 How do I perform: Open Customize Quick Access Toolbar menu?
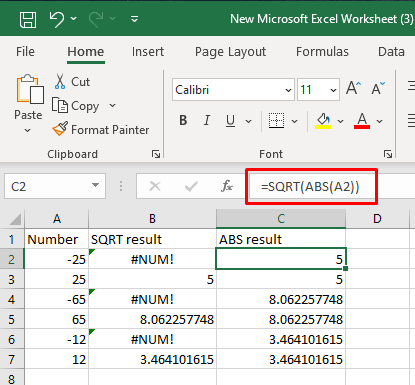[x=134, y=19]
